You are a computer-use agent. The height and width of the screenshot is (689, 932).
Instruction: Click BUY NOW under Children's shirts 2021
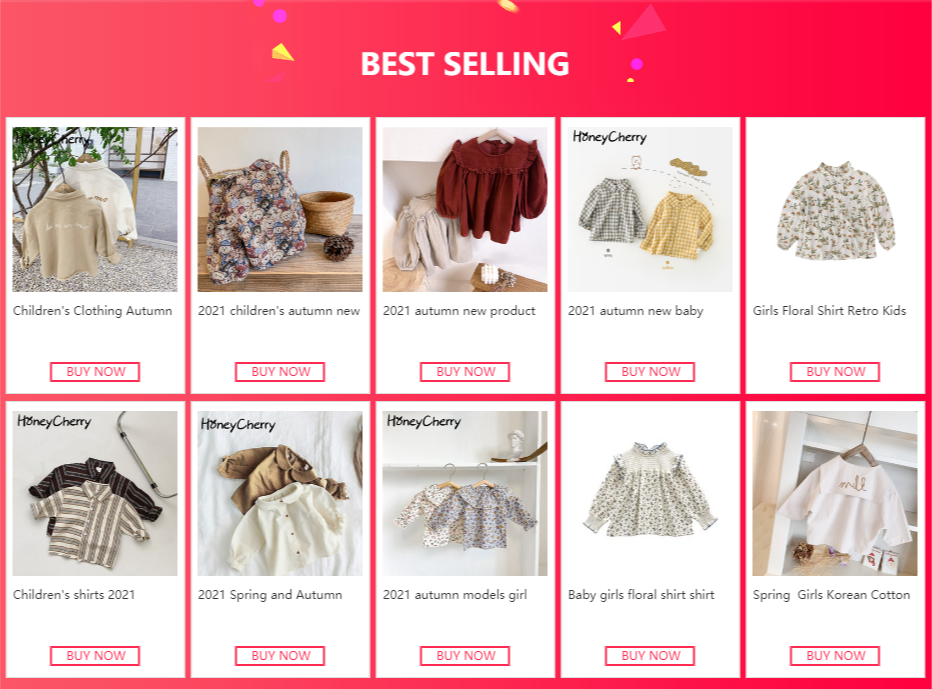[x=95, y=656]
